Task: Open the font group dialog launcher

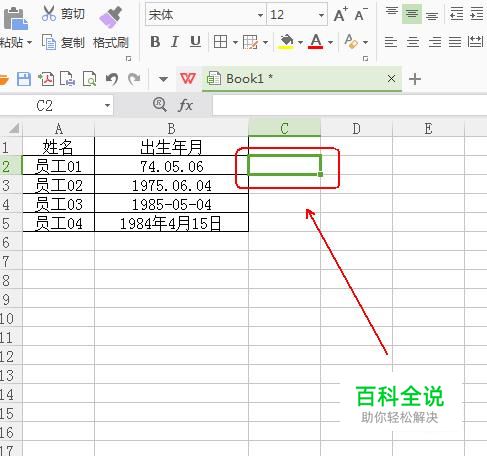Action: pyautogui.click(x=365, y=59)
